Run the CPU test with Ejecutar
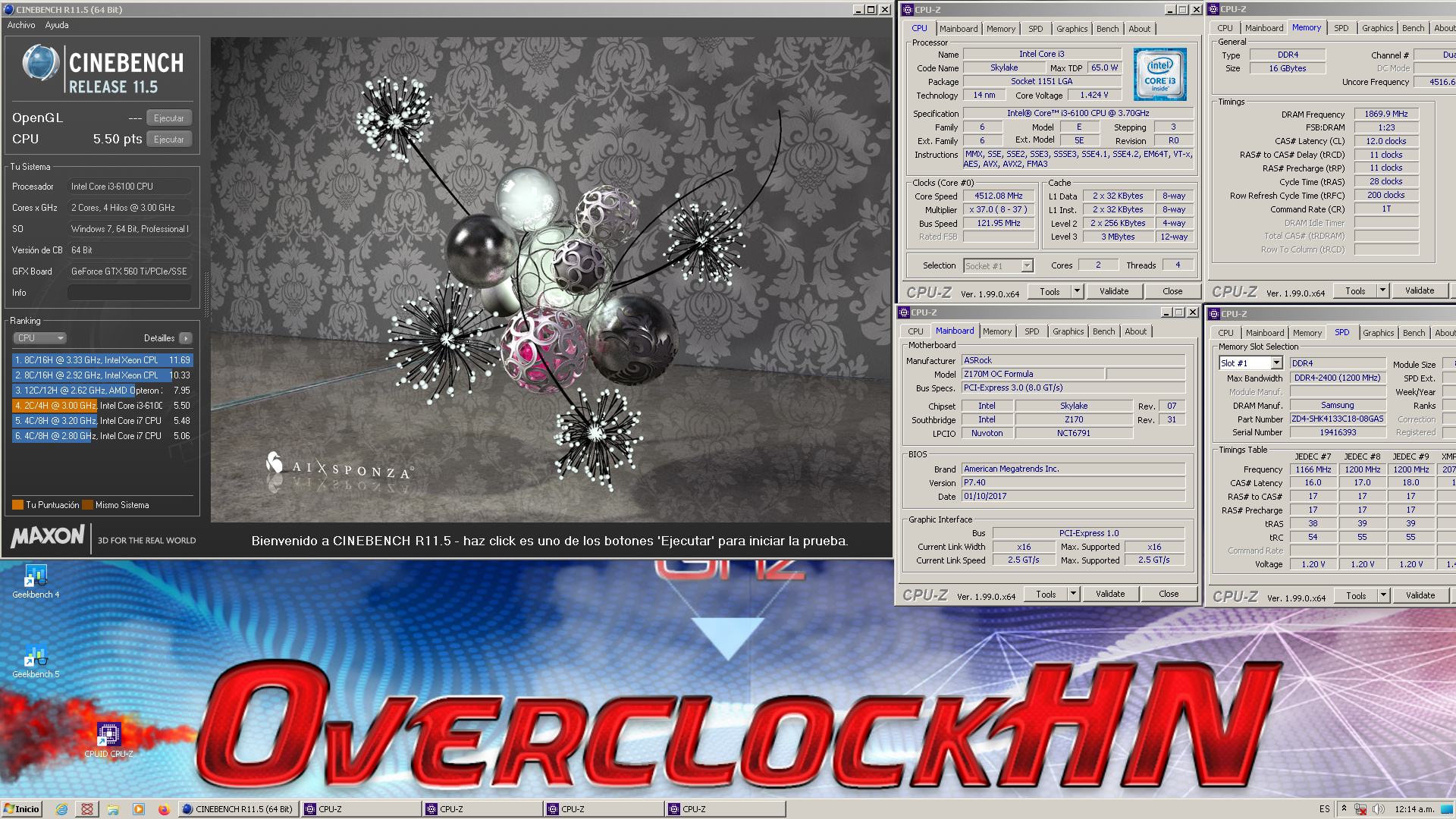 [x=168, y=140]
